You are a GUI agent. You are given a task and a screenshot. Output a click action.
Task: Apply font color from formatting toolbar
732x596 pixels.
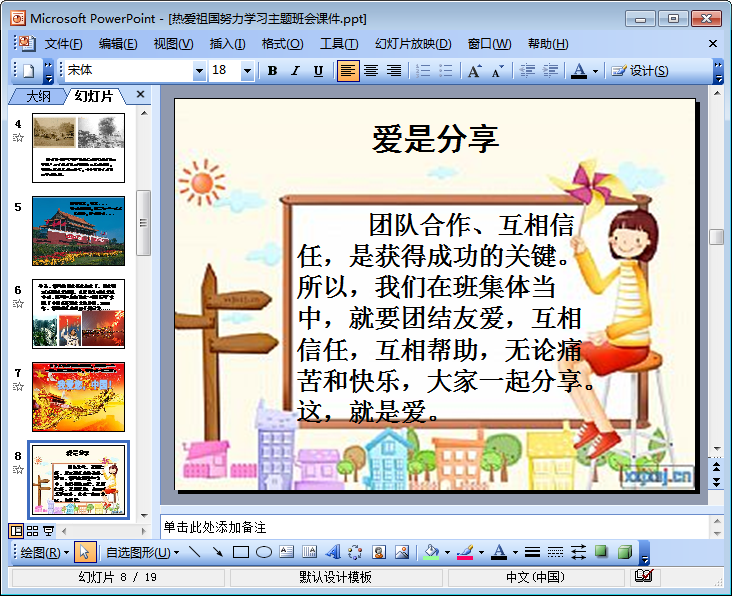[579, 71]
